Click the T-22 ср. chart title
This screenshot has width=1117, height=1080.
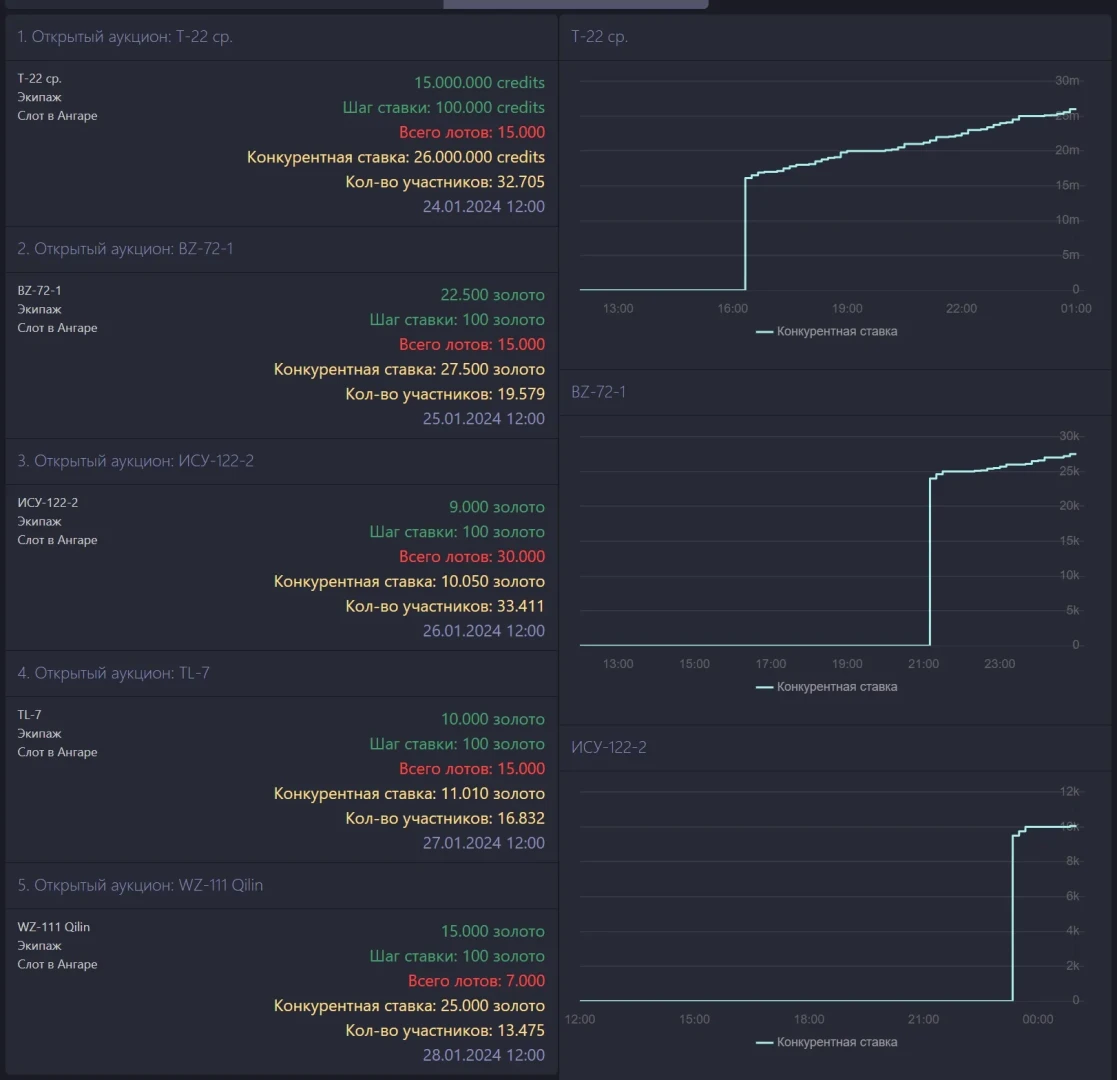pyautogui.click(x=599, y=37)
